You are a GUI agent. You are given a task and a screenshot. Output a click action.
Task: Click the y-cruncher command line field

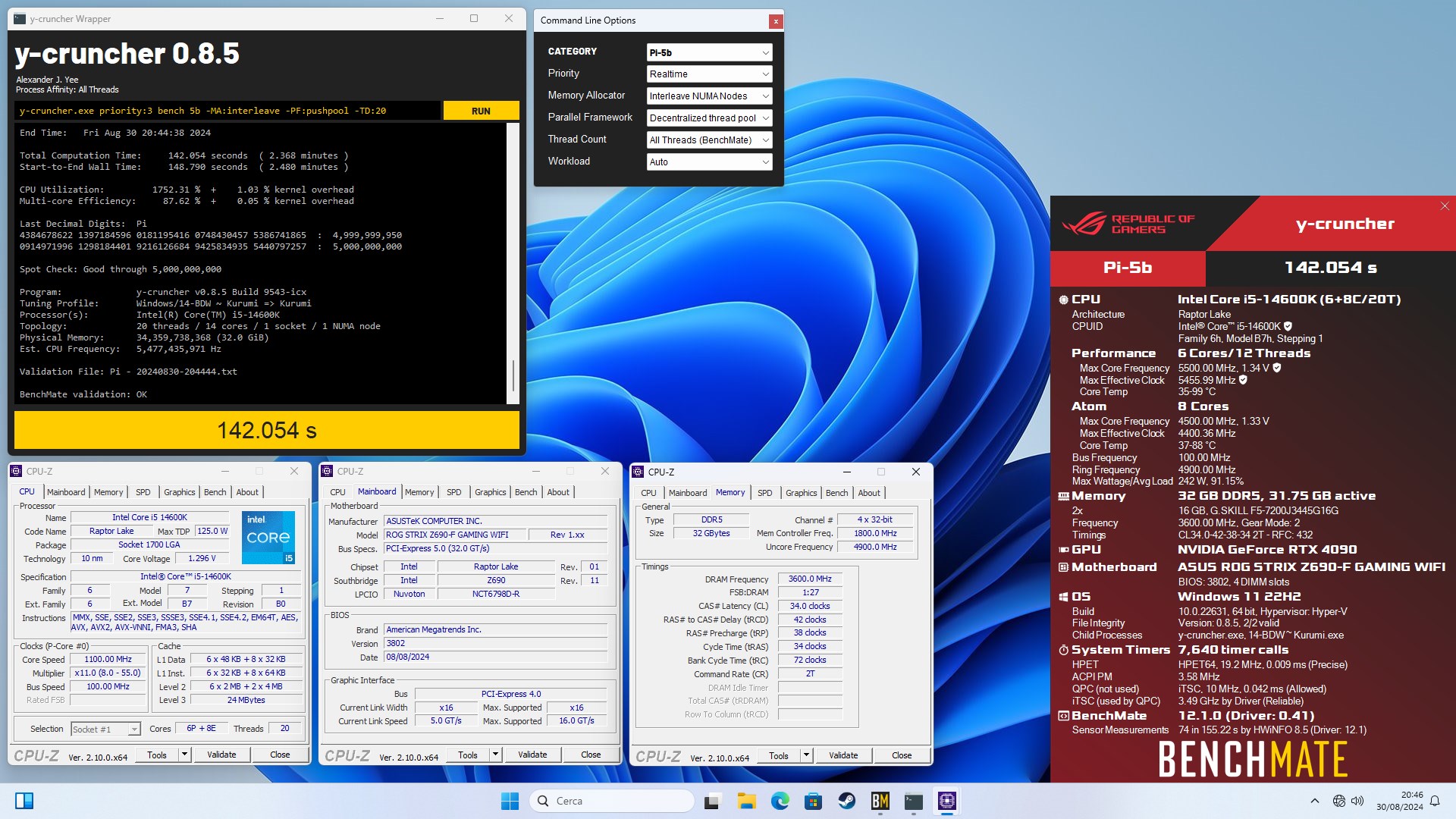pyautogui.click(x=227, y=111)
